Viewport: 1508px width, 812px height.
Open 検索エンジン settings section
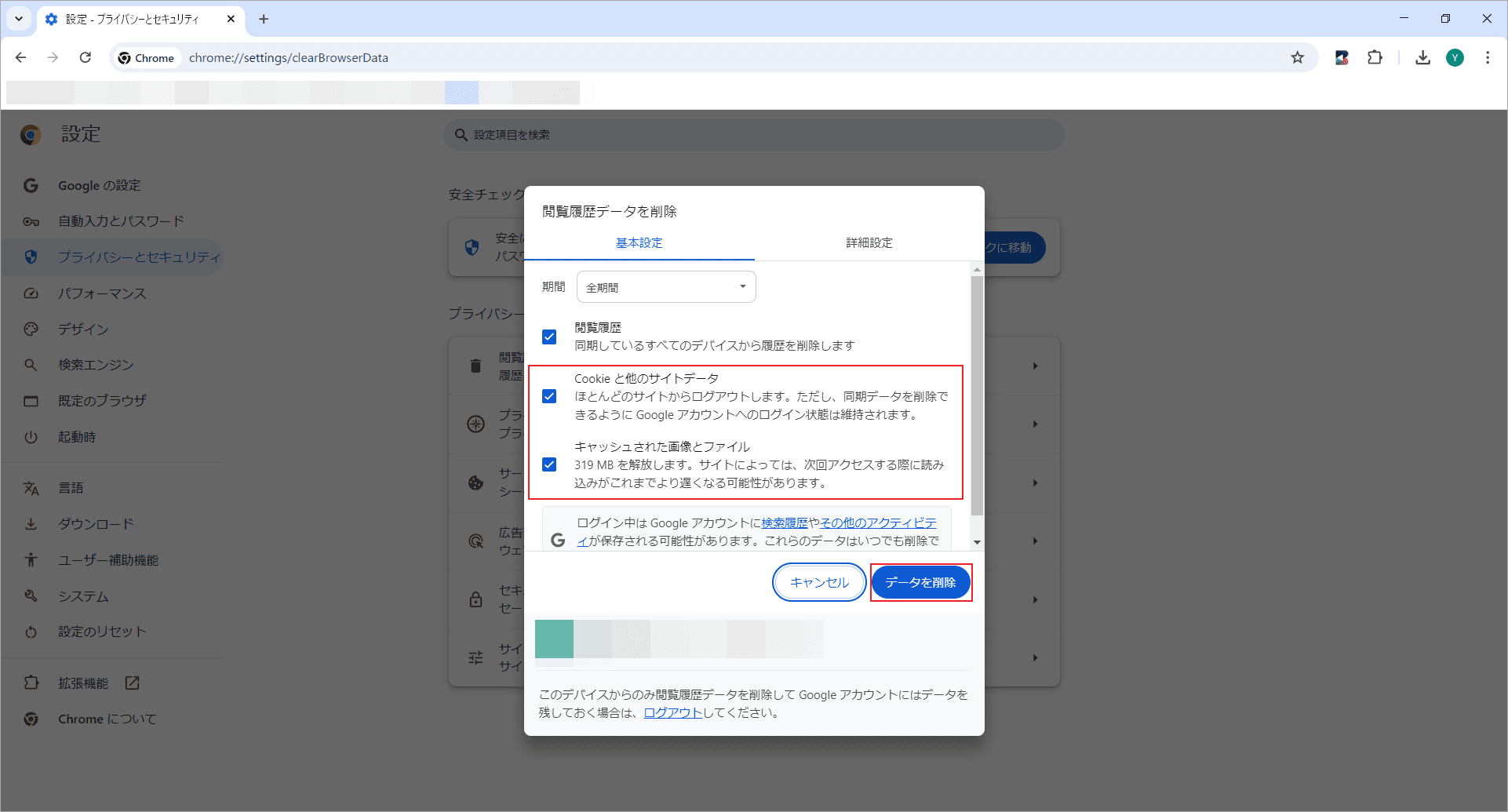[x=96, y=365]
